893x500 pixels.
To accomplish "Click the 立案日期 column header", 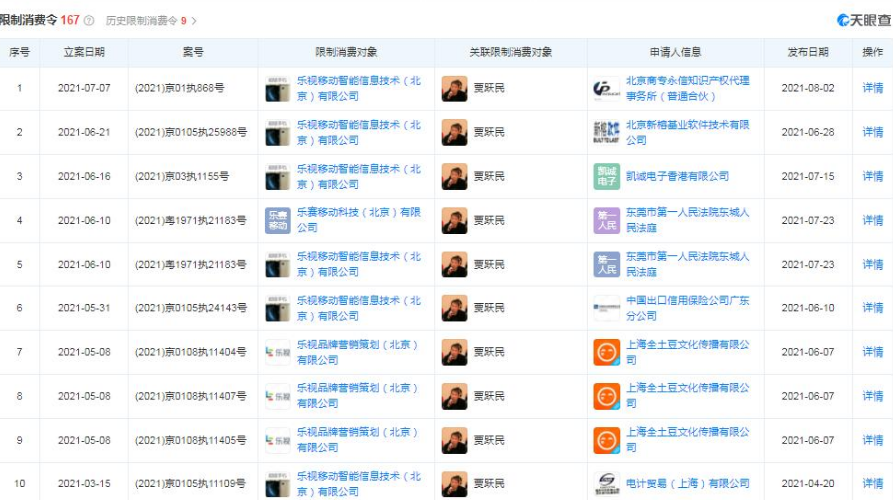I will pyautogui.click(x=84, y=52).
